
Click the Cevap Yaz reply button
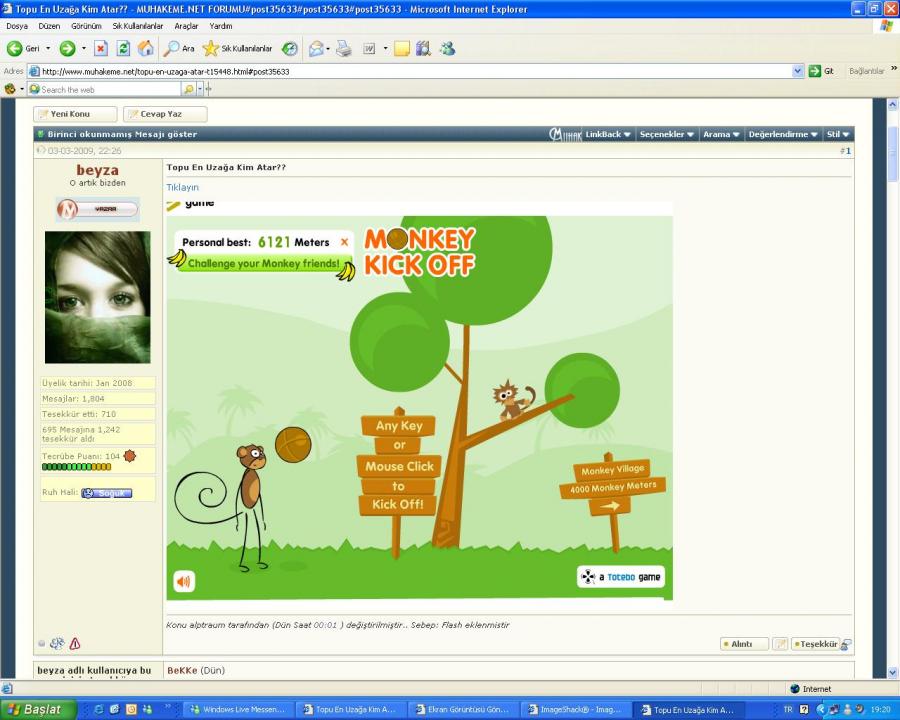165,114
